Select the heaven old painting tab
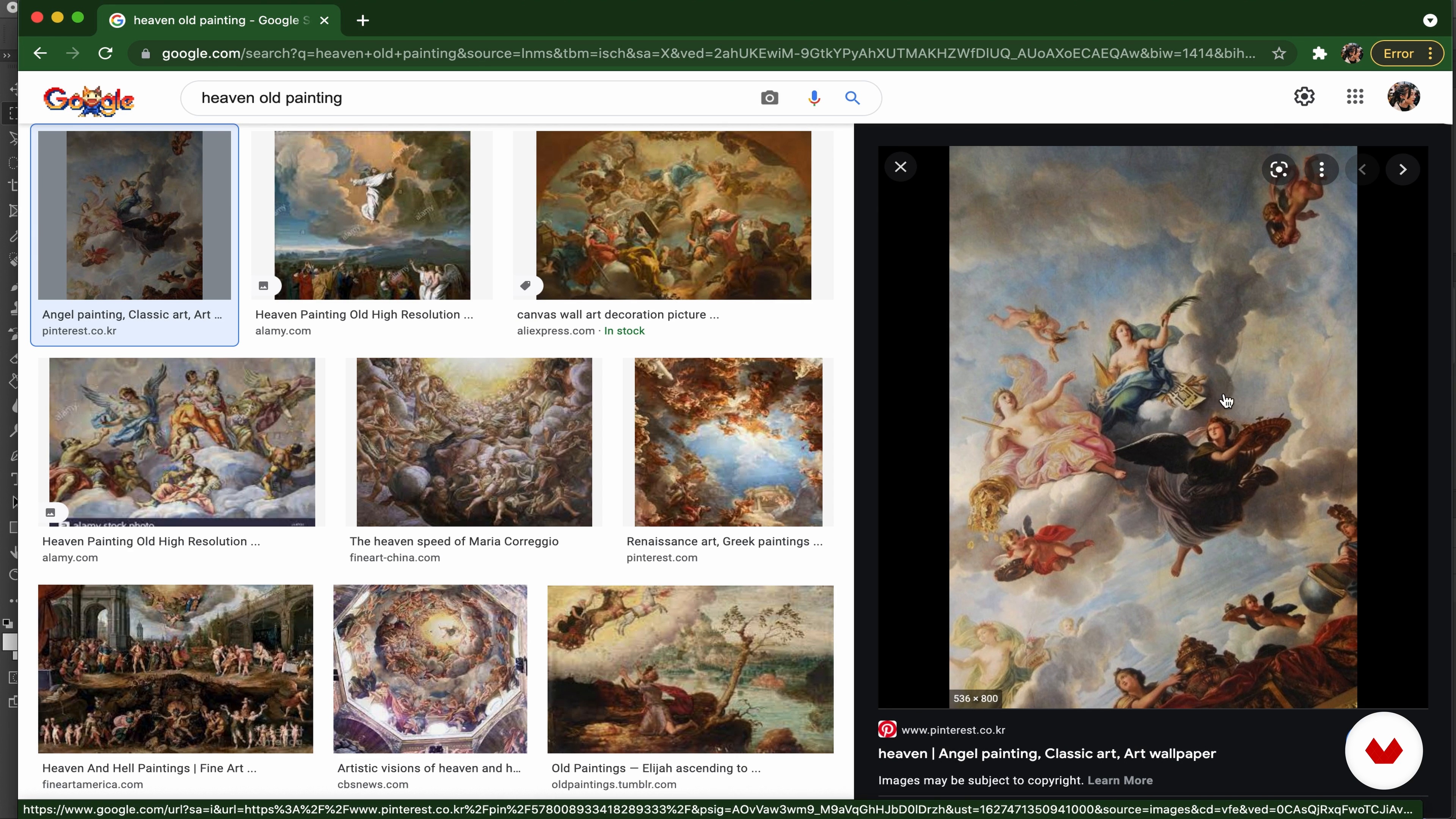 pos(219,20)
